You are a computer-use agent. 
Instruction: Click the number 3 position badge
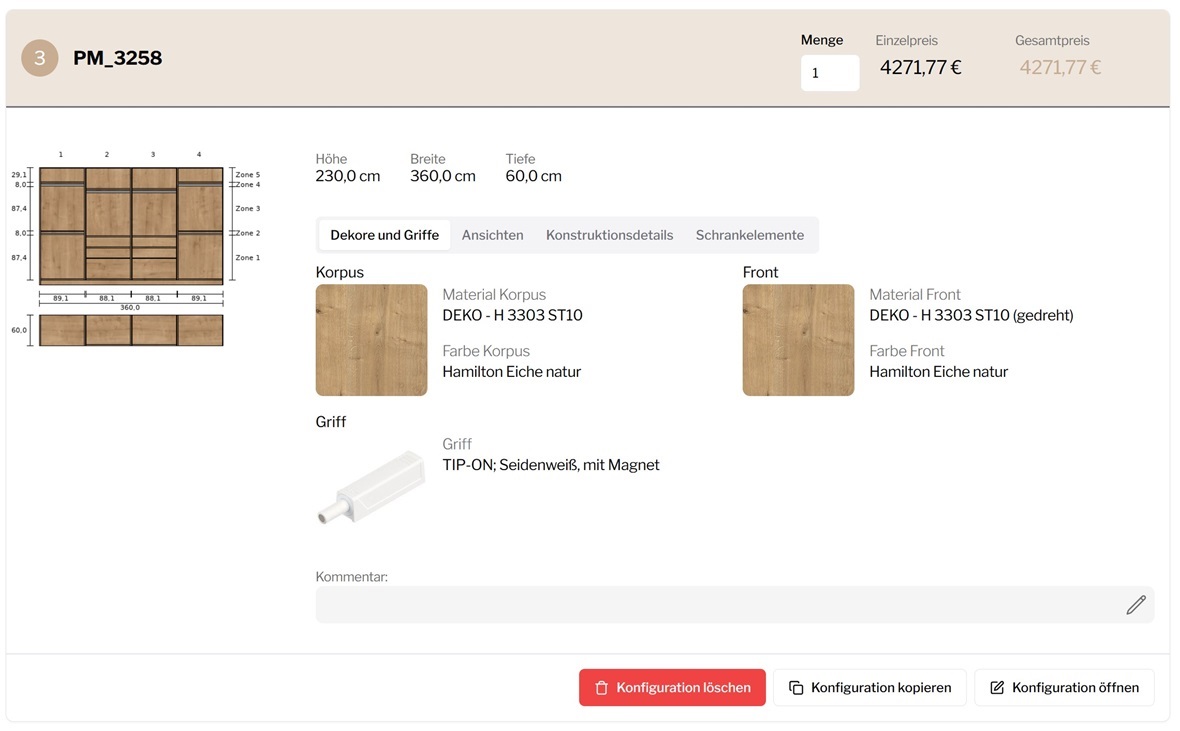(40, 58)
